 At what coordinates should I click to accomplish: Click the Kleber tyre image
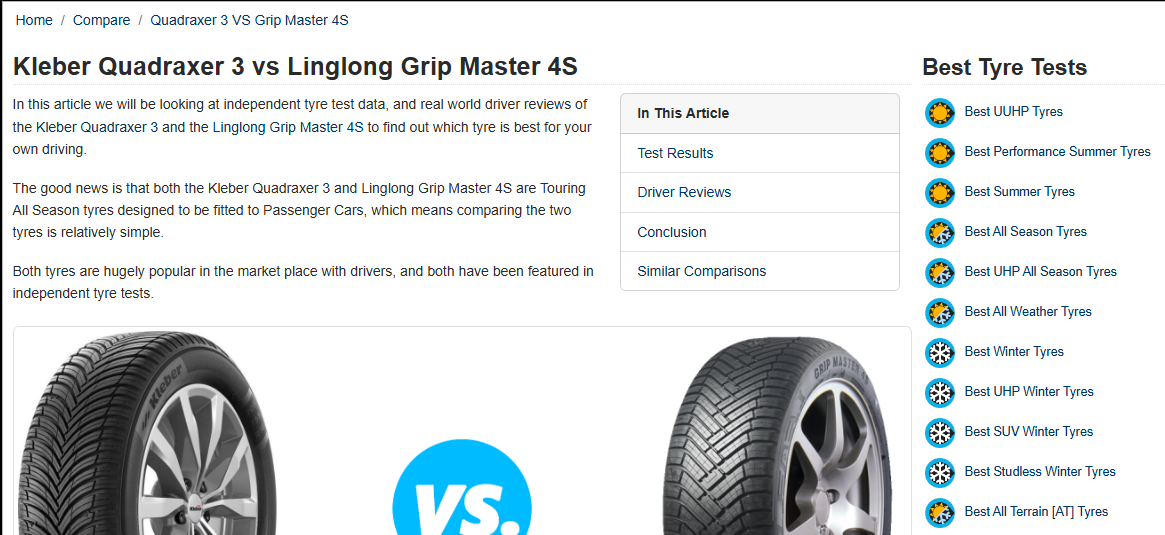point(146,433)
